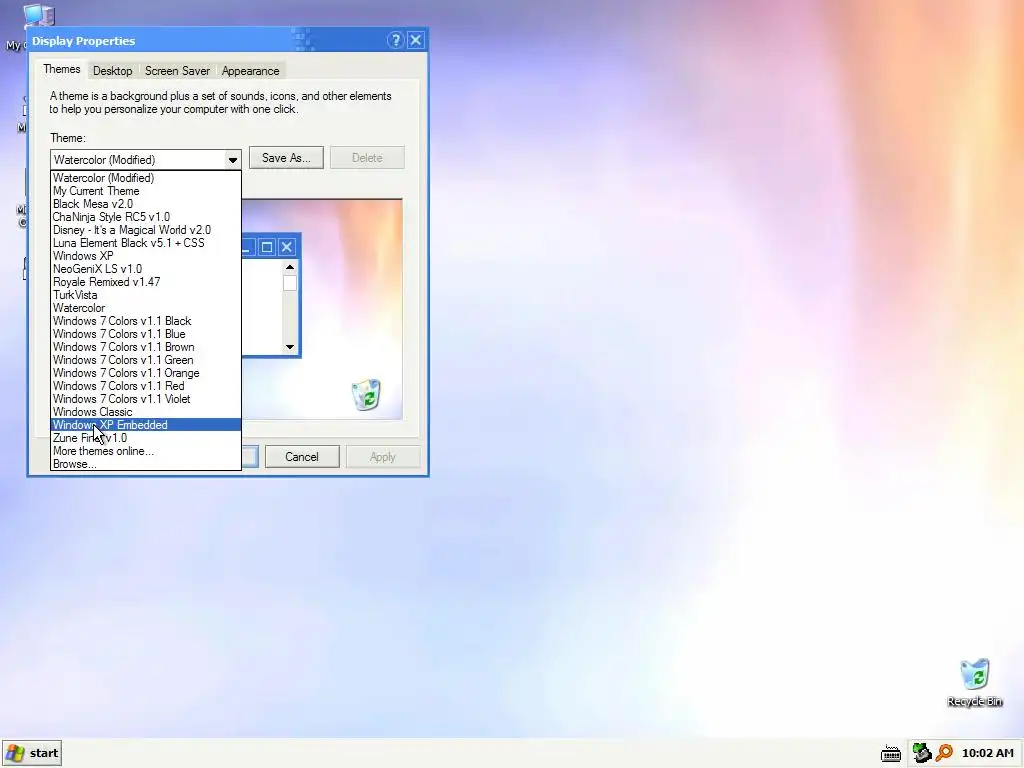Image resolution: width=1024 pixels, height=768 pixels.
Task: Click preview window scroll up arrow
Action: click(x=290, y=267)
